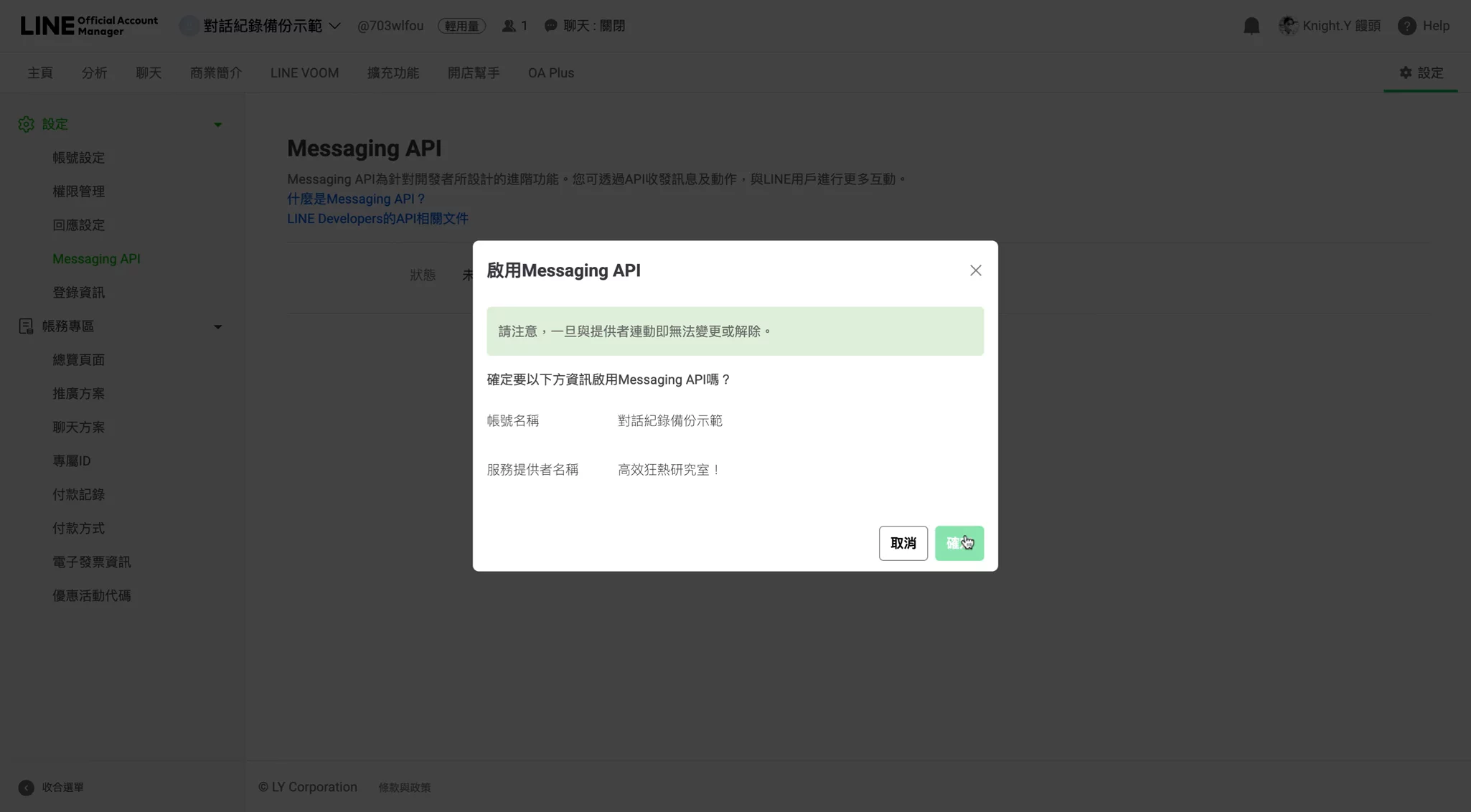
Task: Open 專屬ID in the sidebar
Action: click(x=71, y=461)
